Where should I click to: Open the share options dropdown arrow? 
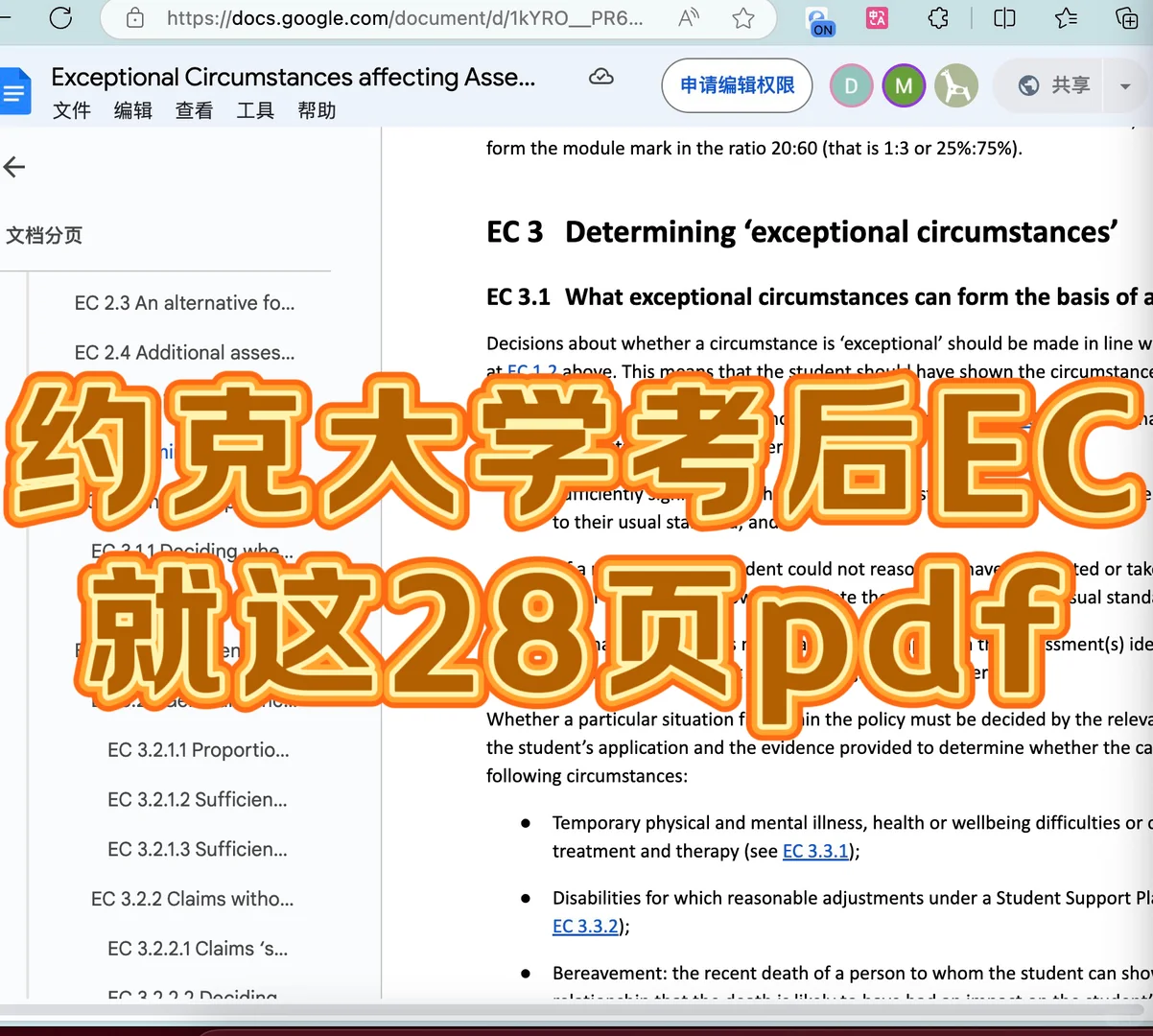tap(1125, 86)
